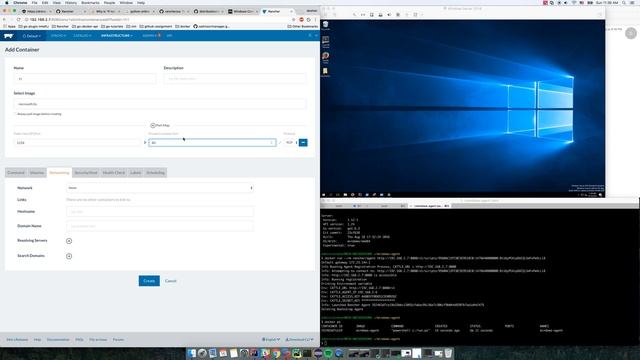Add a Search Domain
Image resolution: width=640 pixels, height=360 pixels.
pos(69,256)
